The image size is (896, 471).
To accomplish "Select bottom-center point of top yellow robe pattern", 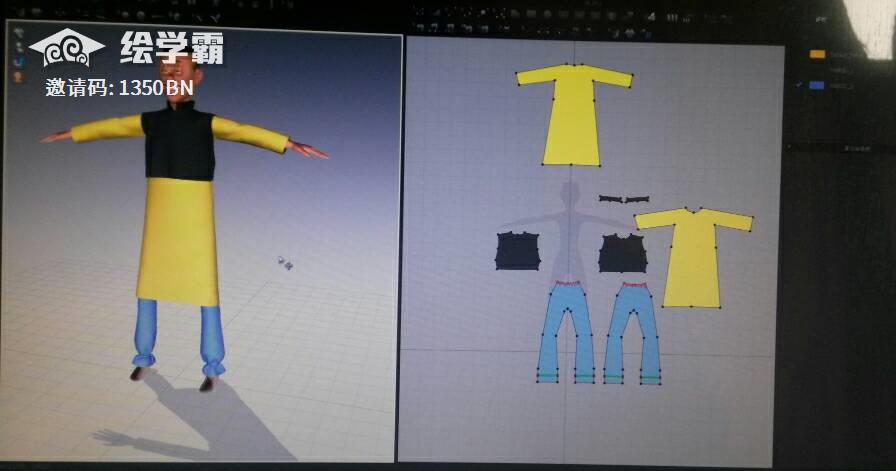I will pyautogui.click(x=570, y=165).
